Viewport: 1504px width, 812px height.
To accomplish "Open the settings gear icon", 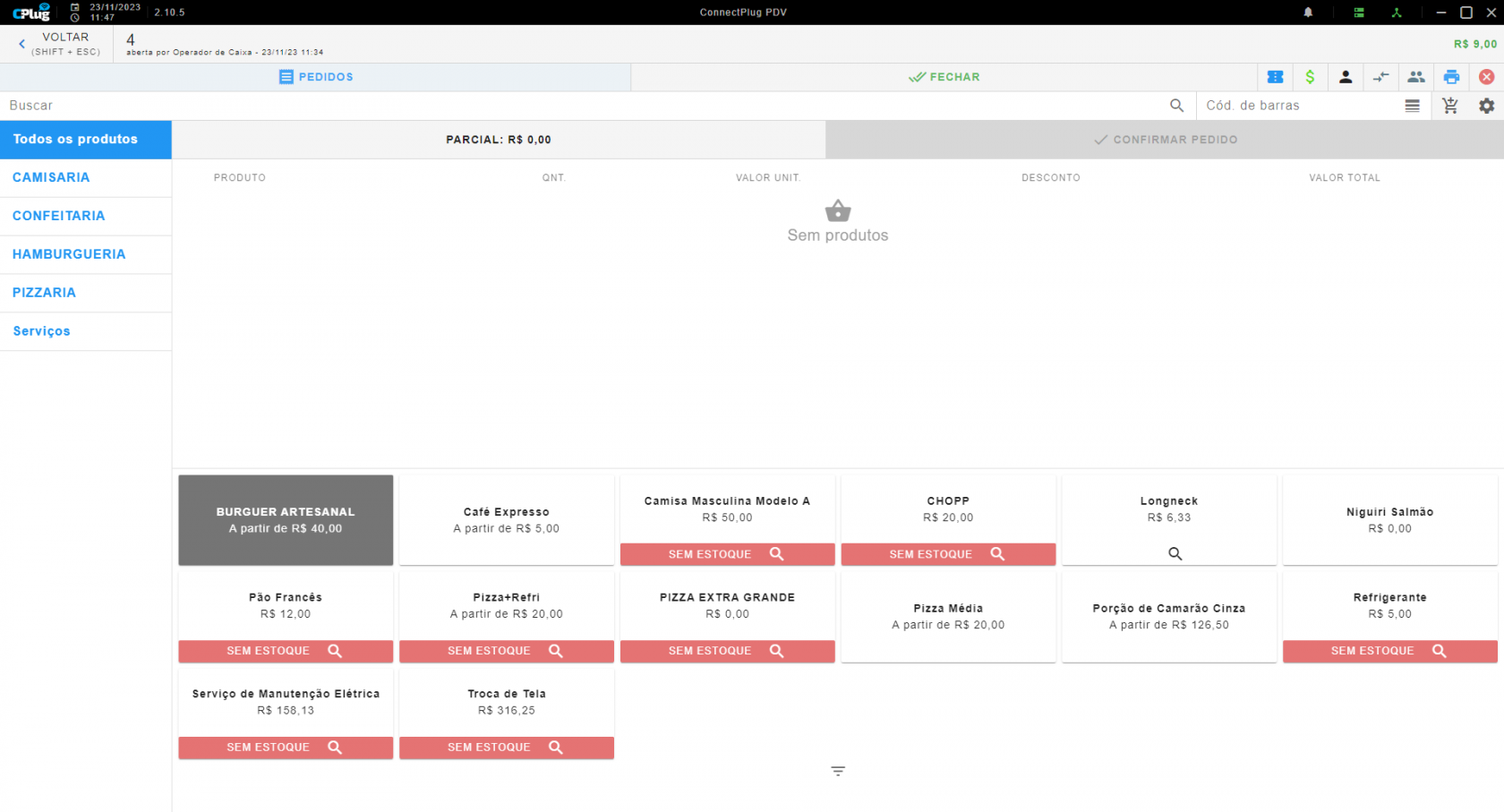I will point(1486,106).
